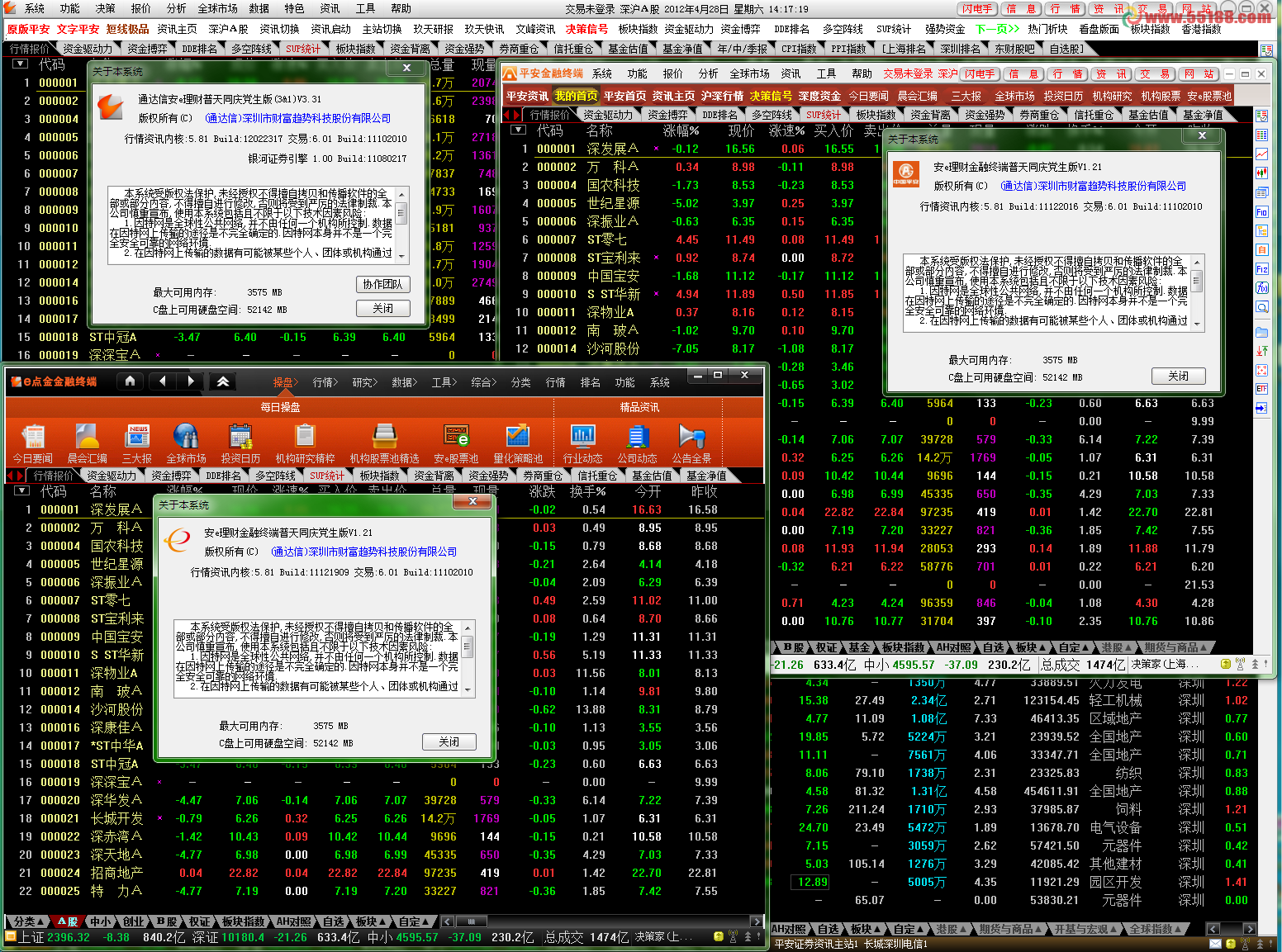Open 全球市场 menu in top menu bar
This screenshot has width=1282, height=952.
coord(217,8)
